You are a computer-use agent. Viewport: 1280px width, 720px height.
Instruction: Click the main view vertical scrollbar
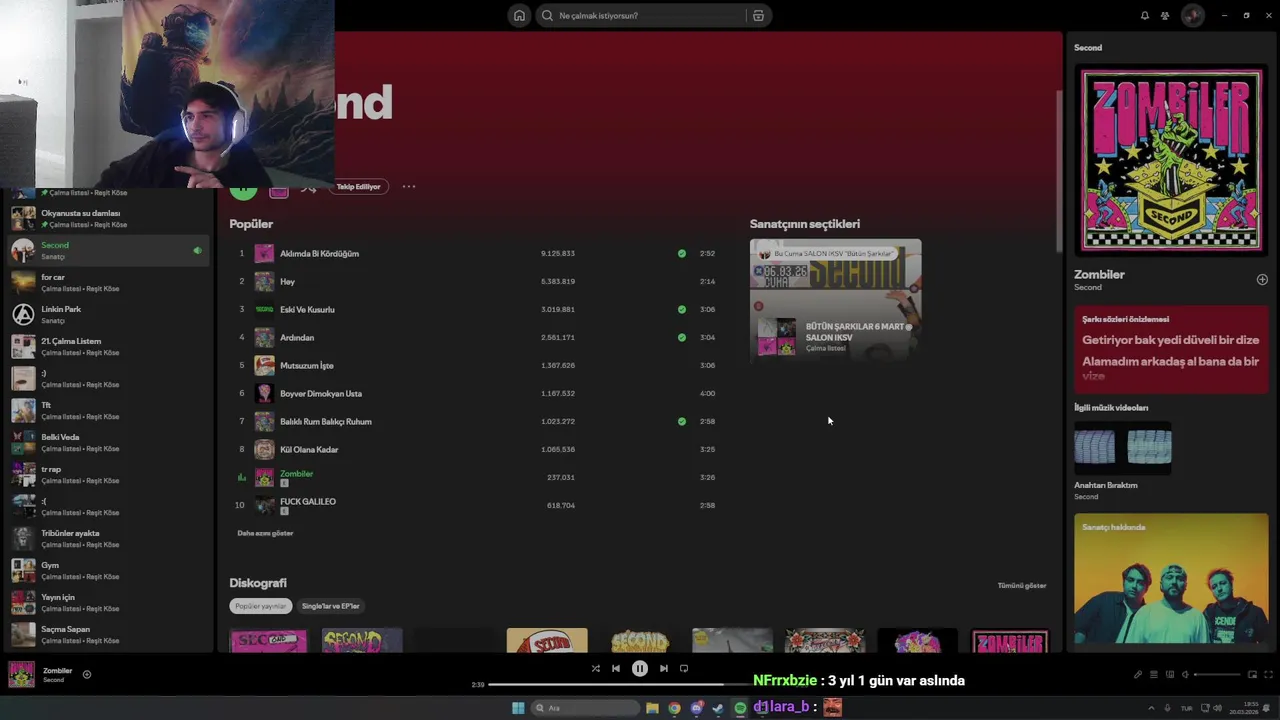(x=1059, y=170)
